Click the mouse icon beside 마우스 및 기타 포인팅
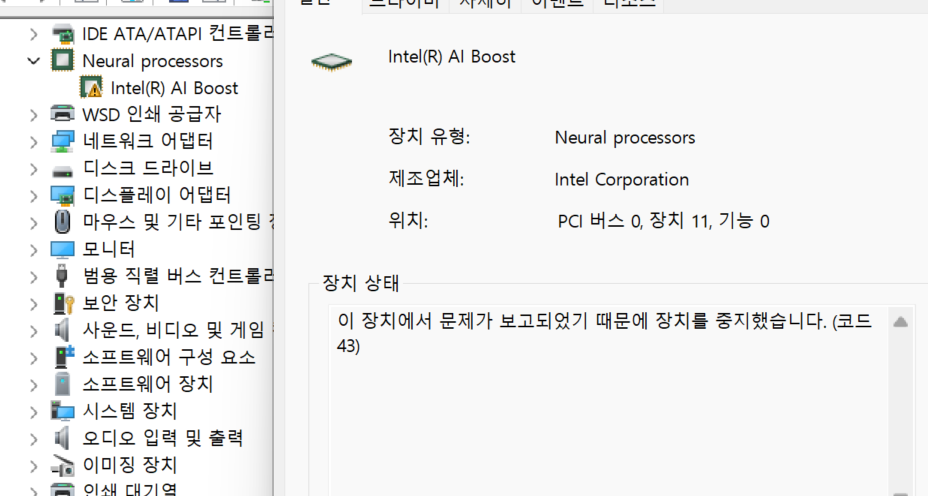The width and height of the screenshot is (928, 496). tap(63, 222)
